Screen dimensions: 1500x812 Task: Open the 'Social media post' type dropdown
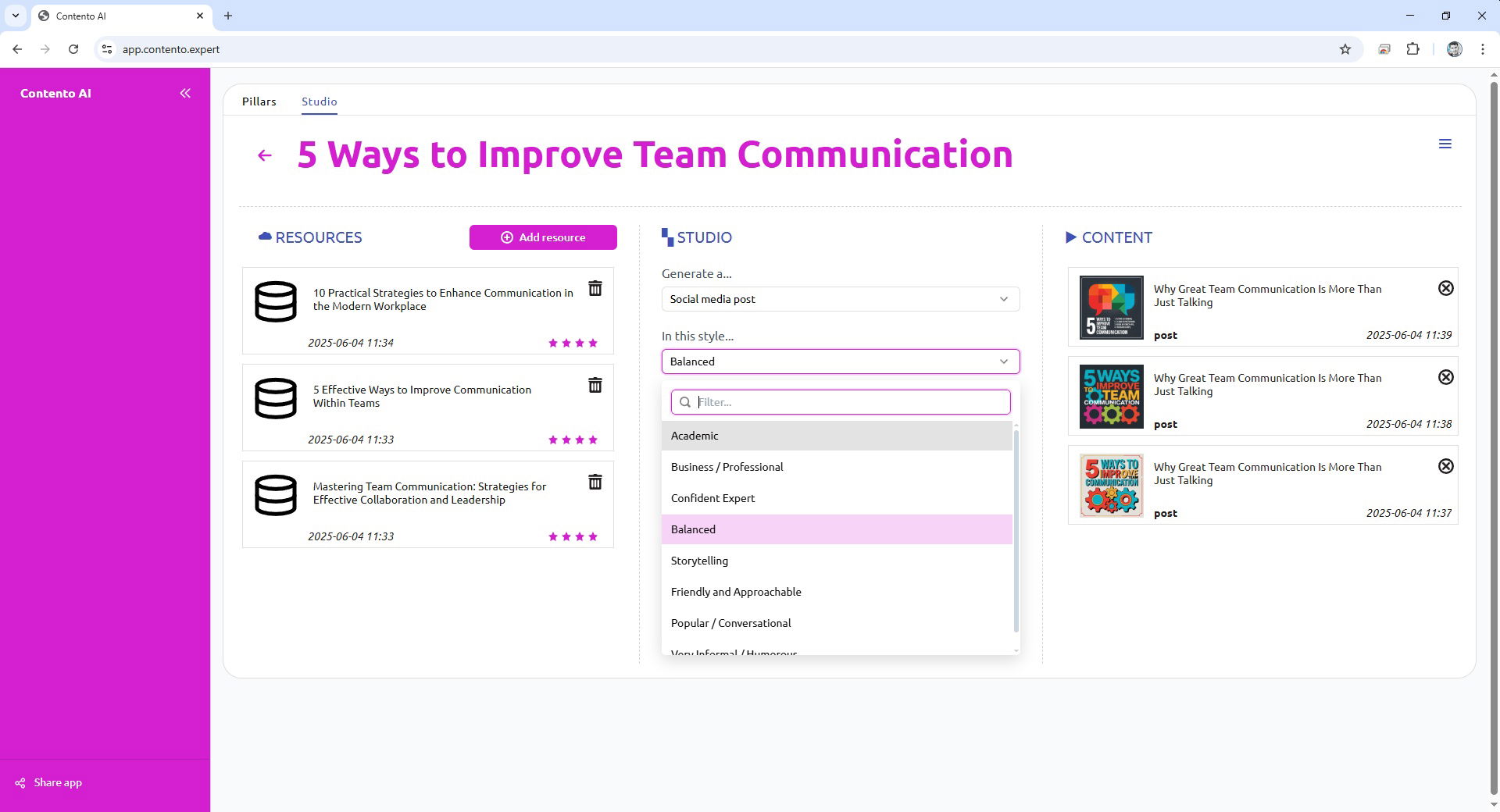pos(840,300)
